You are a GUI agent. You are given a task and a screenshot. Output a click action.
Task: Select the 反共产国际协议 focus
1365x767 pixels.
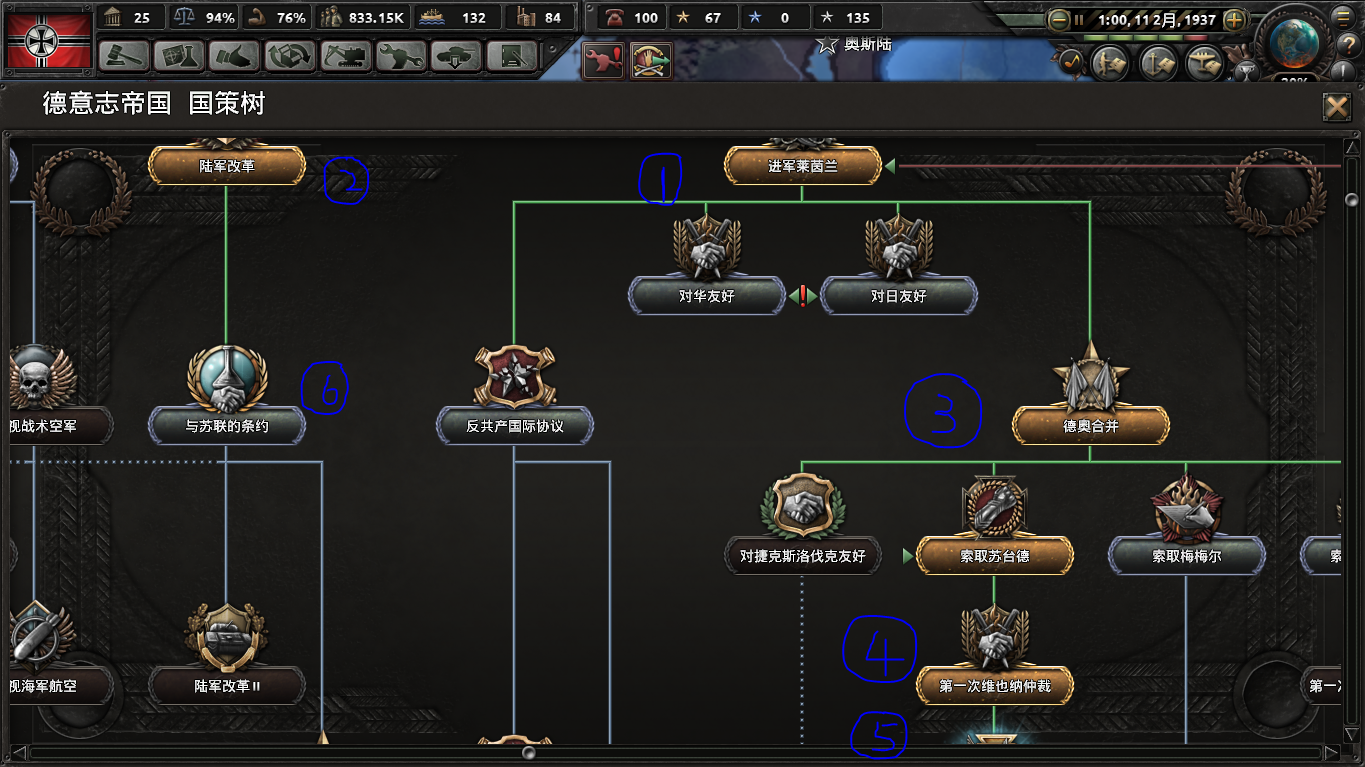[x=515, y=425]
